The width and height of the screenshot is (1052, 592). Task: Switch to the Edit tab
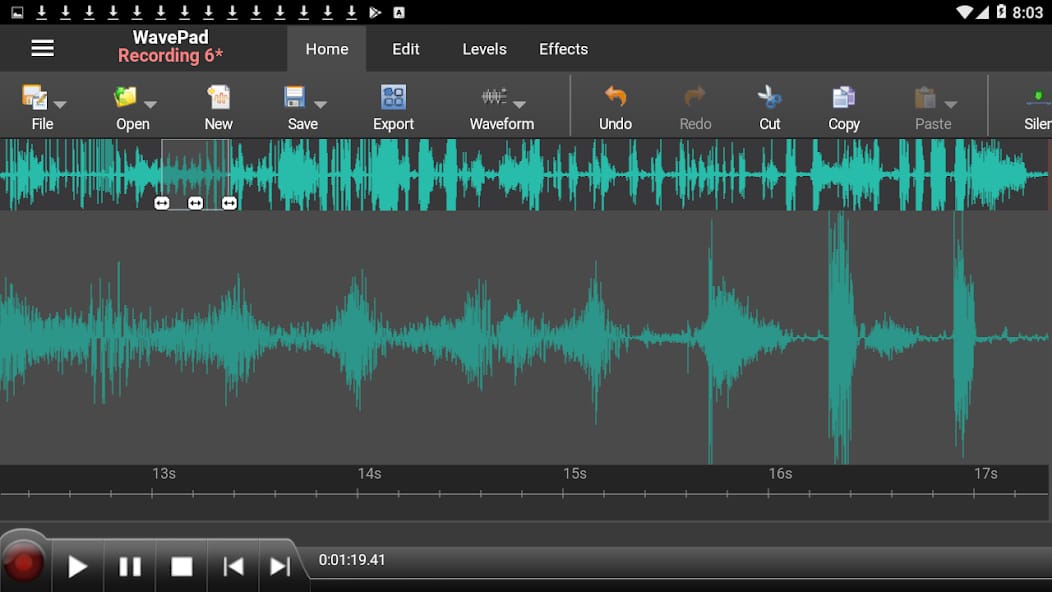coord(405,49)
